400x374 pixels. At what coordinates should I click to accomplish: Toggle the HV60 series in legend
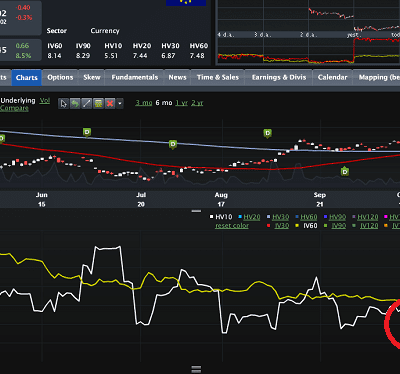(309, 217)
